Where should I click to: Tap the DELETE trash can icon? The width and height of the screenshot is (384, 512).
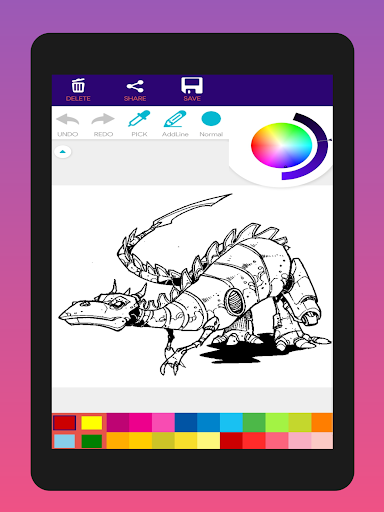(78, 86)
